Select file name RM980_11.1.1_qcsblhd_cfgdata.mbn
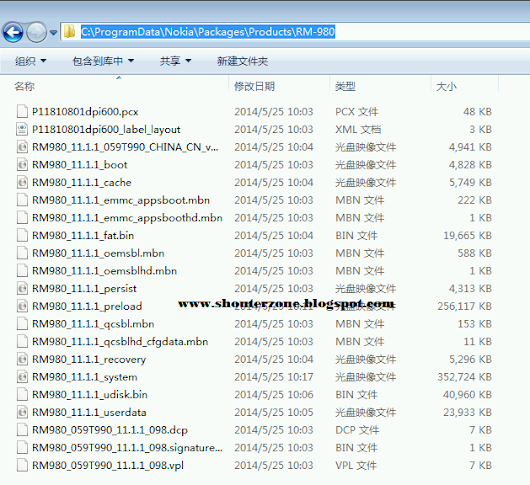The image size is (530, 485). 120,342
